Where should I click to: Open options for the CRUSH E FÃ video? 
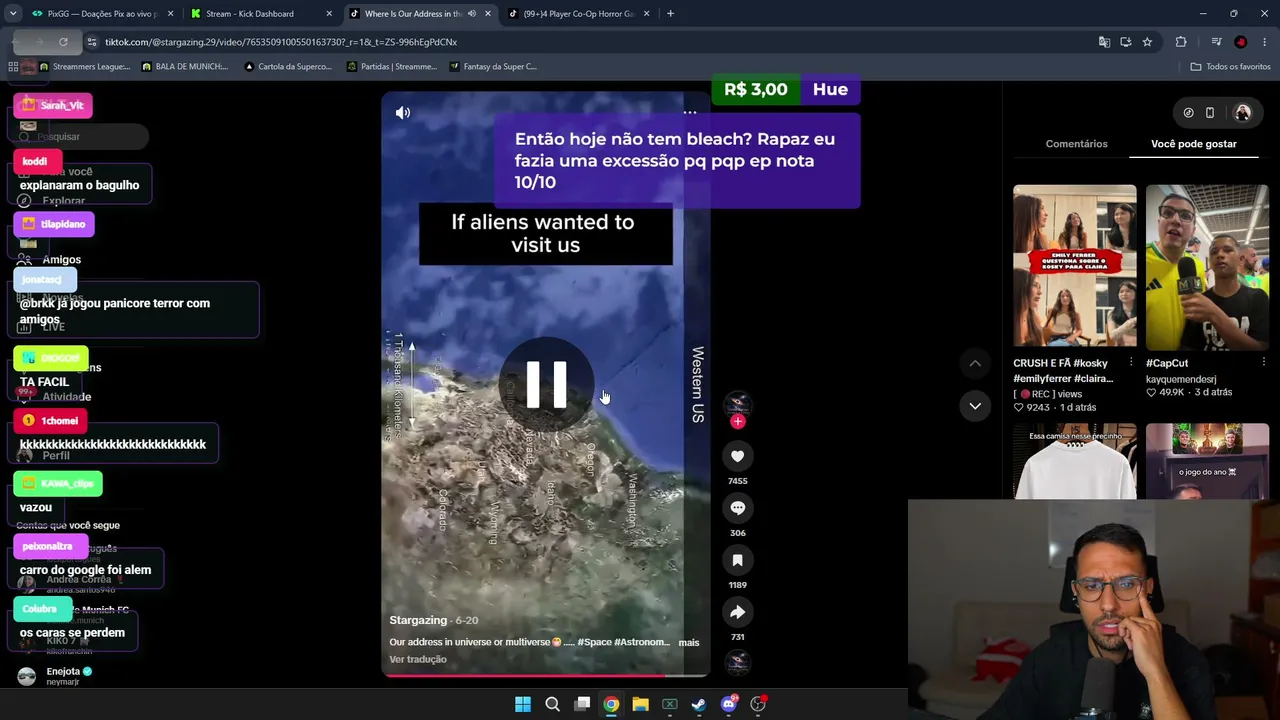click(x=1131, y=363)
